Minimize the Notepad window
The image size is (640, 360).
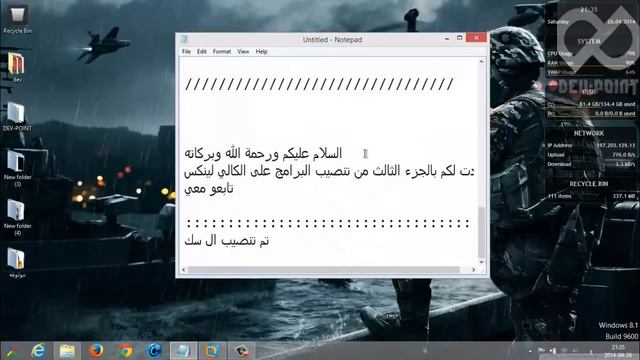coord(447,38)
